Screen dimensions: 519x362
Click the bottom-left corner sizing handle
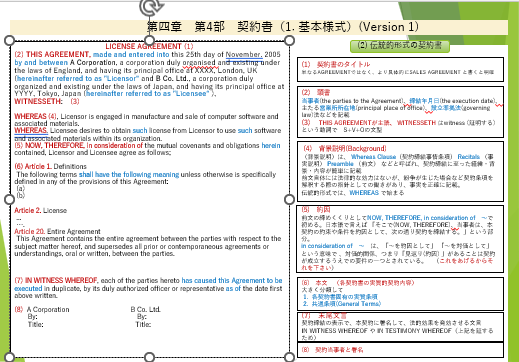10,357
